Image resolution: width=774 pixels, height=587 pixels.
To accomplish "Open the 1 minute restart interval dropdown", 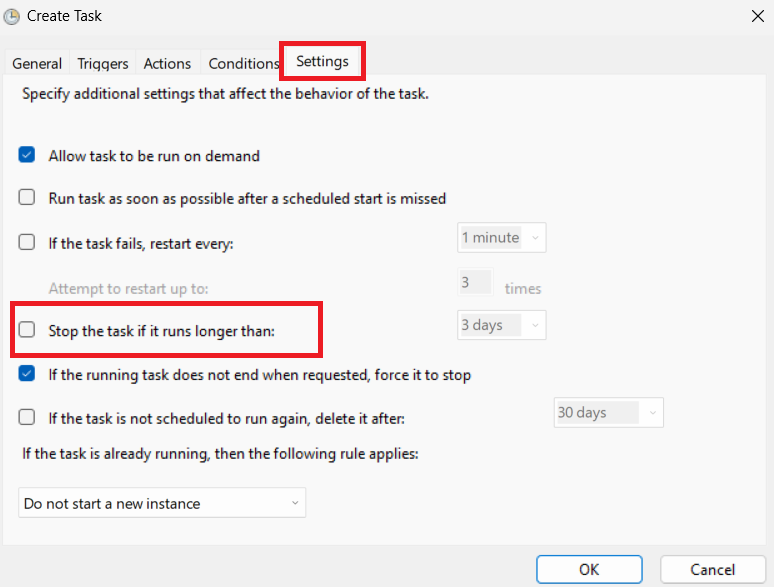I will click(501, 238).
